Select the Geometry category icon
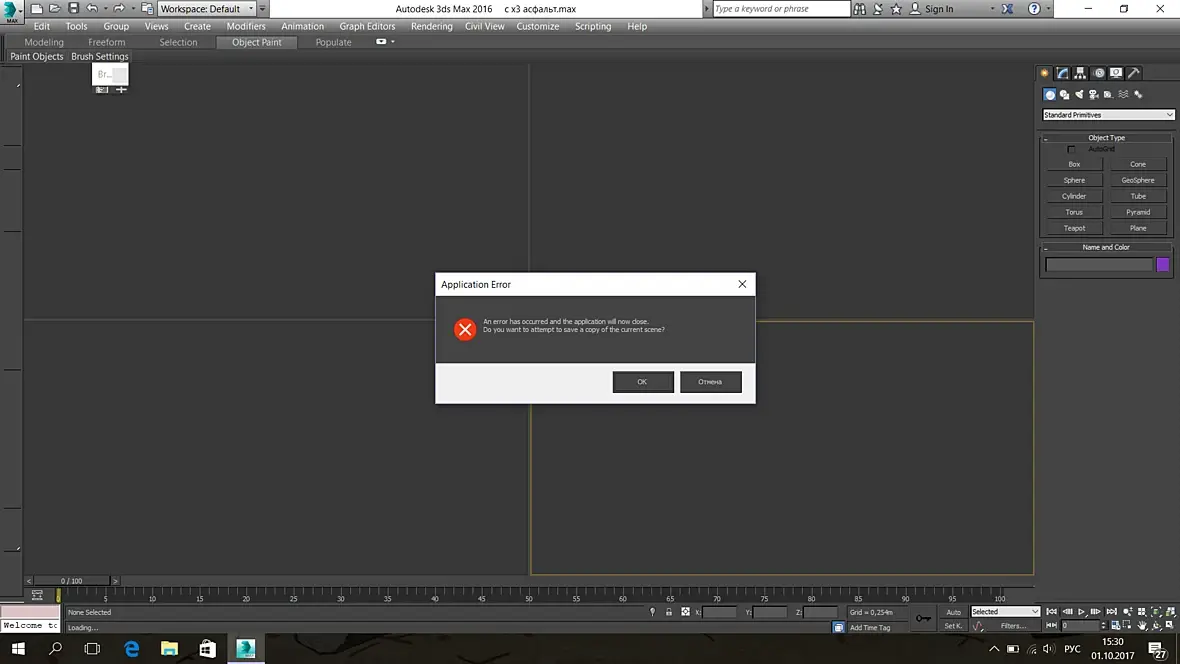The width and height of the screenshot is (1180, 664). point(1050,95)
